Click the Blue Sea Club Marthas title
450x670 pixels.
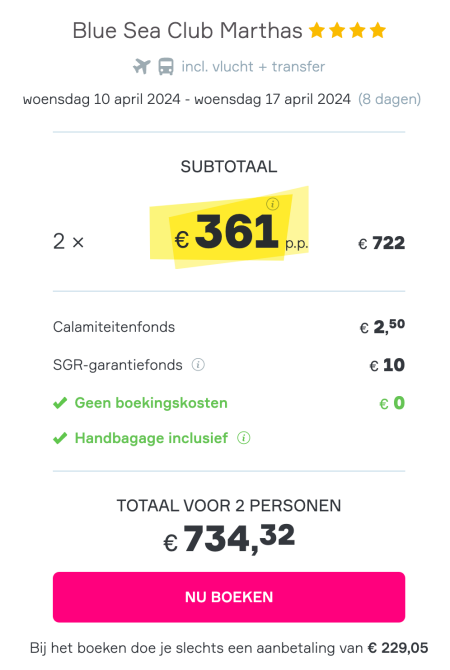[187, 31]
